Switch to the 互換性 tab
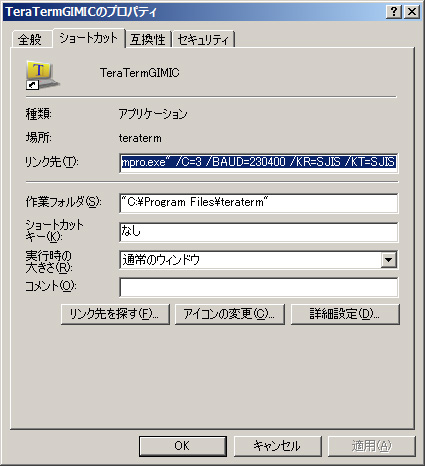 (x=148, y=39)
